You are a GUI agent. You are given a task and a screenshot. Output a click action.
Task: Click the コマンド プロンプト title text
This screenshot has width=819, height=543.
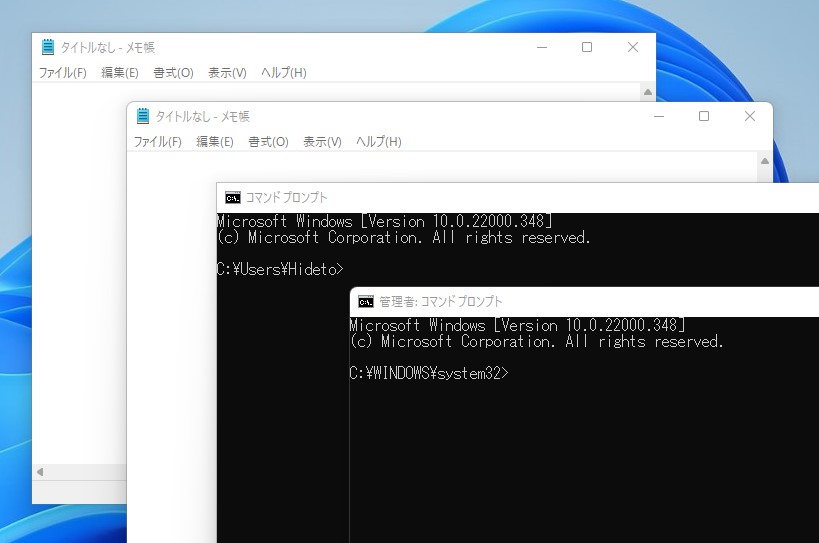(286, 198)
